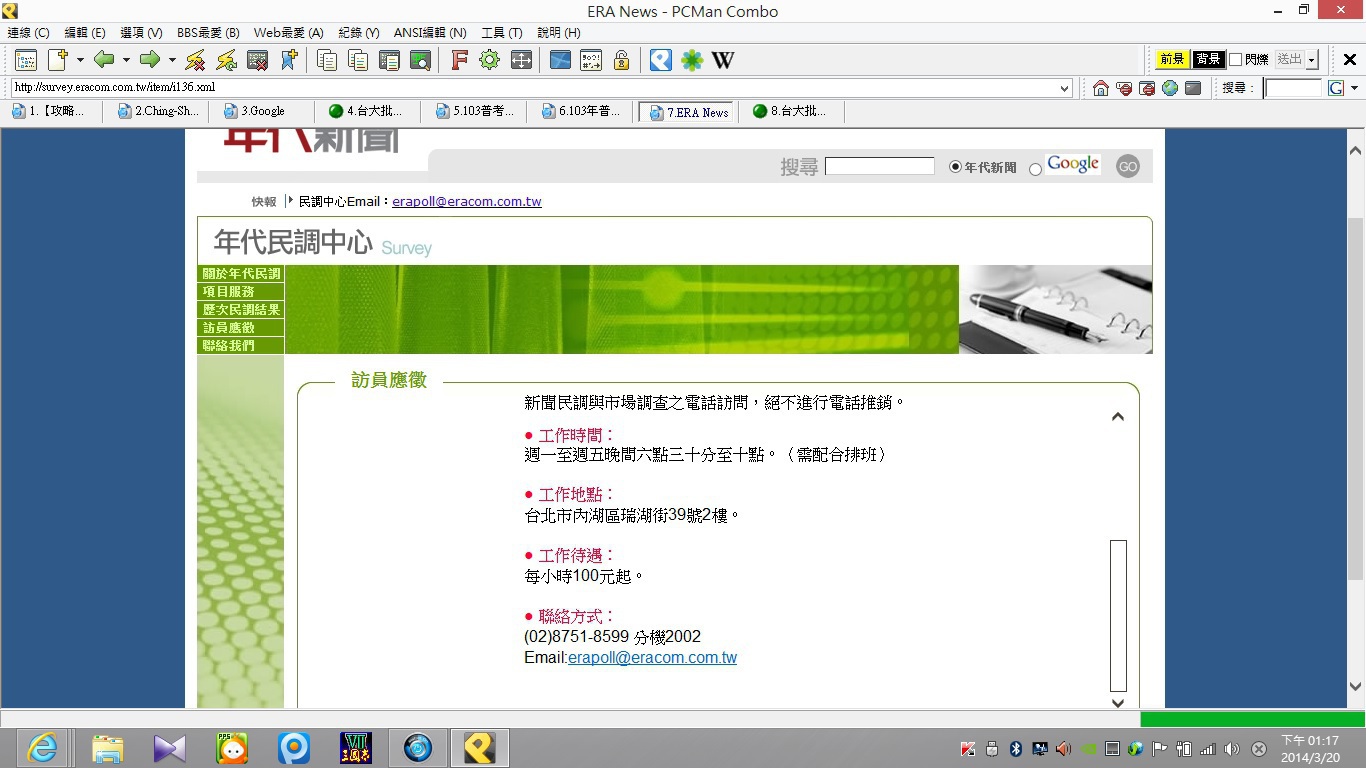The width and height of the screenshot is (1366, 768).
Task: Open settings with the green gear icon
Action: [489, 60]
